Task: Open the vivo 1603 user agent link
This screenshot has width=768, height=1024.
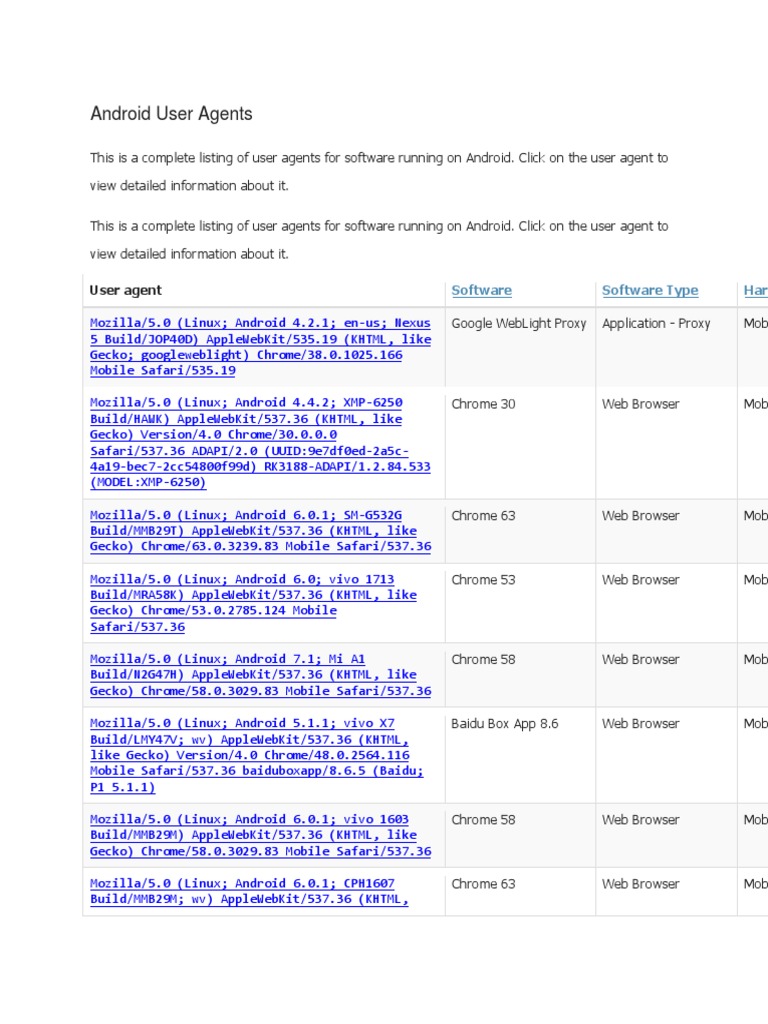Action: tap(261, 835)
